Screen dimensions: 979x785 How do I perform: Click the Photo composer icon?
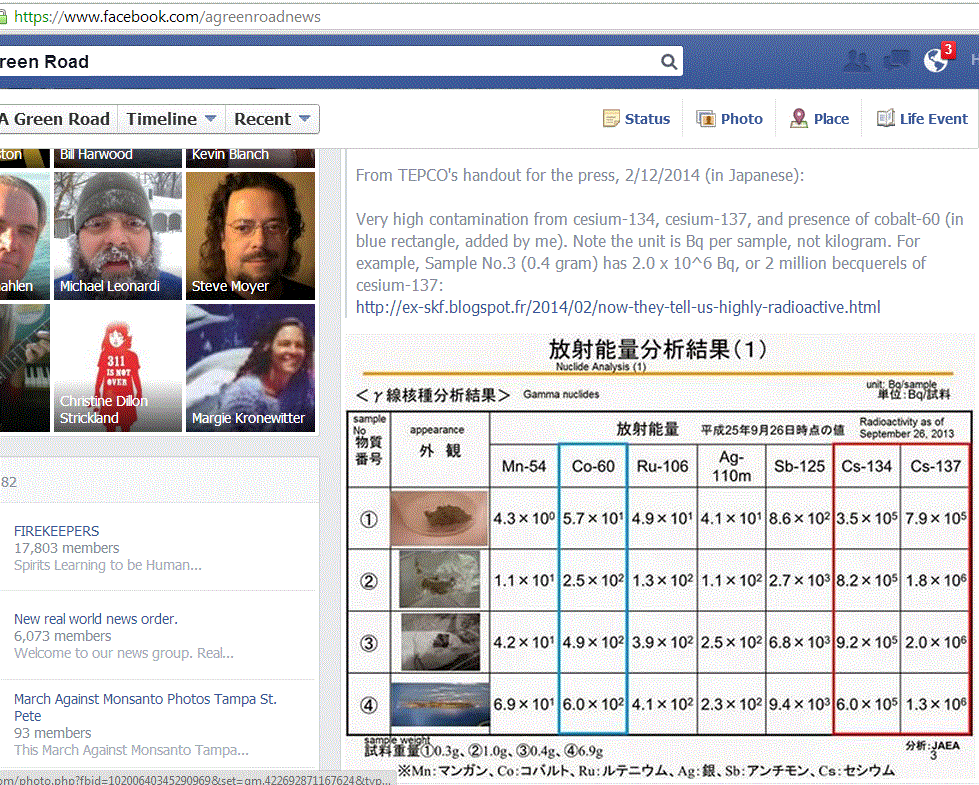(706, 118)
